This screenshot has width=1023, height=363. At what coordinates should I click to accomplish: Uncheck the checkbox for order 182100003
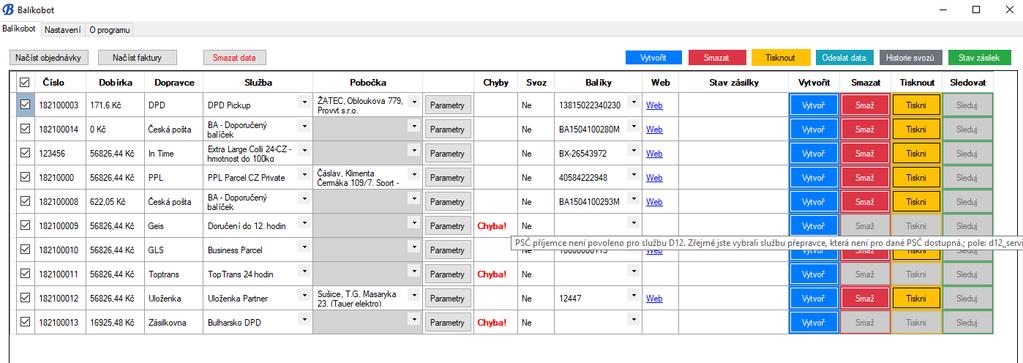coord(25,104)
